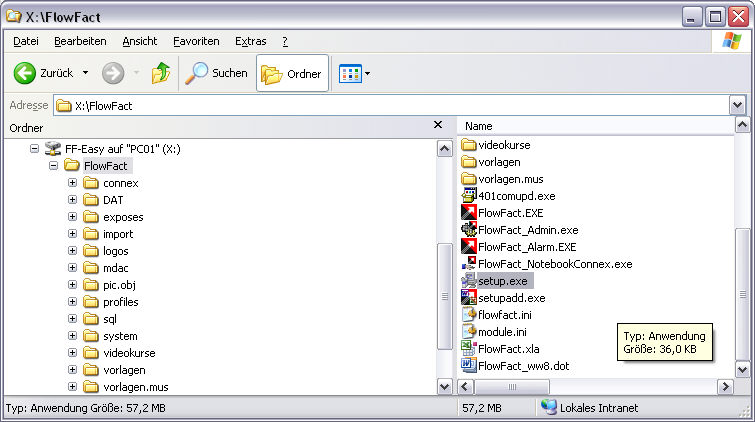755x422 pixels.
Task: Select vorlagen.mus folder in tree pane
Action: click(x=136, y=387)
